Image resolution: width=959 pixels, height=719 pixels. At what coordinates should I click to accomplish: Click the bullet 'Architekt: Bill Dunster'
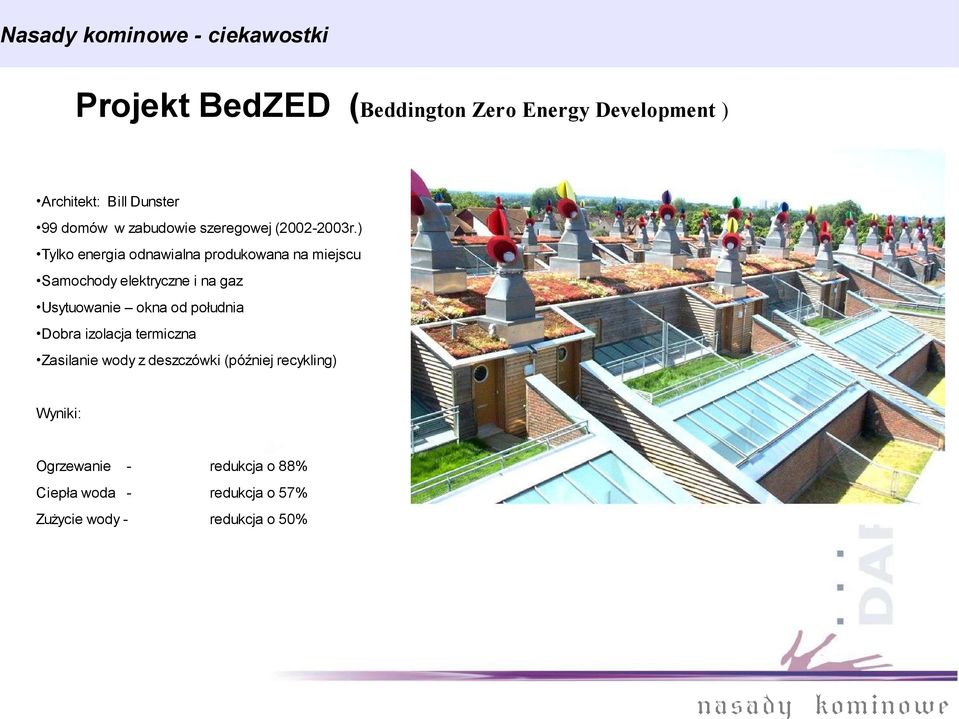[108, 202]
